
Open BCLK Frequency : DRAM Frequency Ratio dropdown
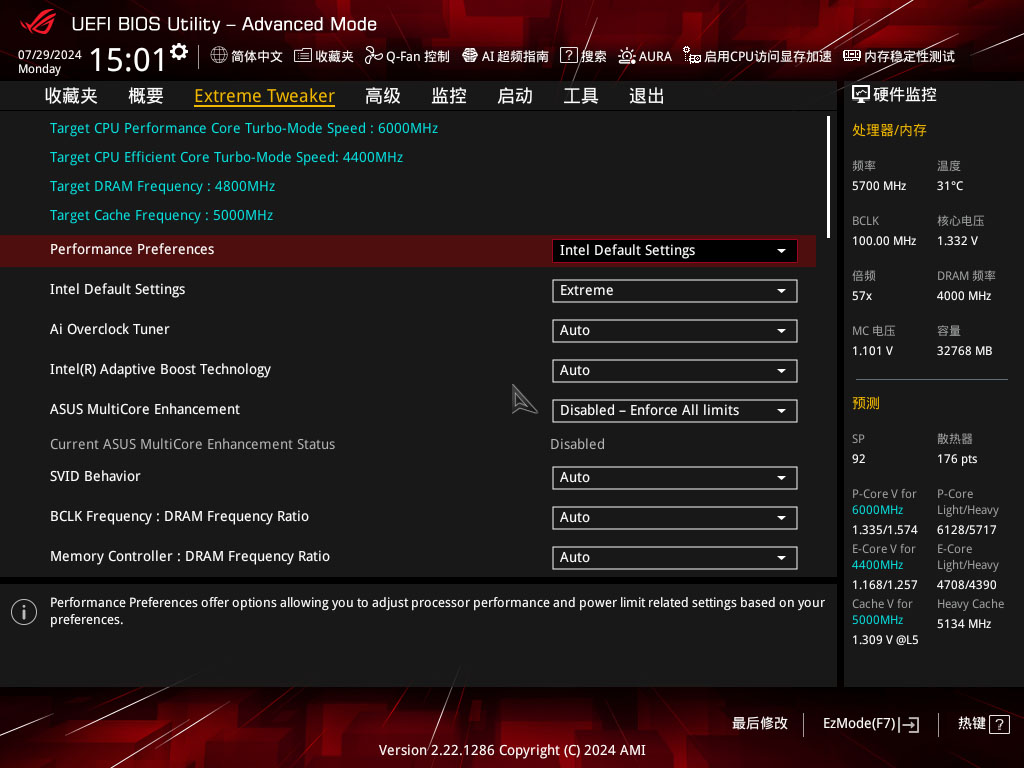coord(675,518)
